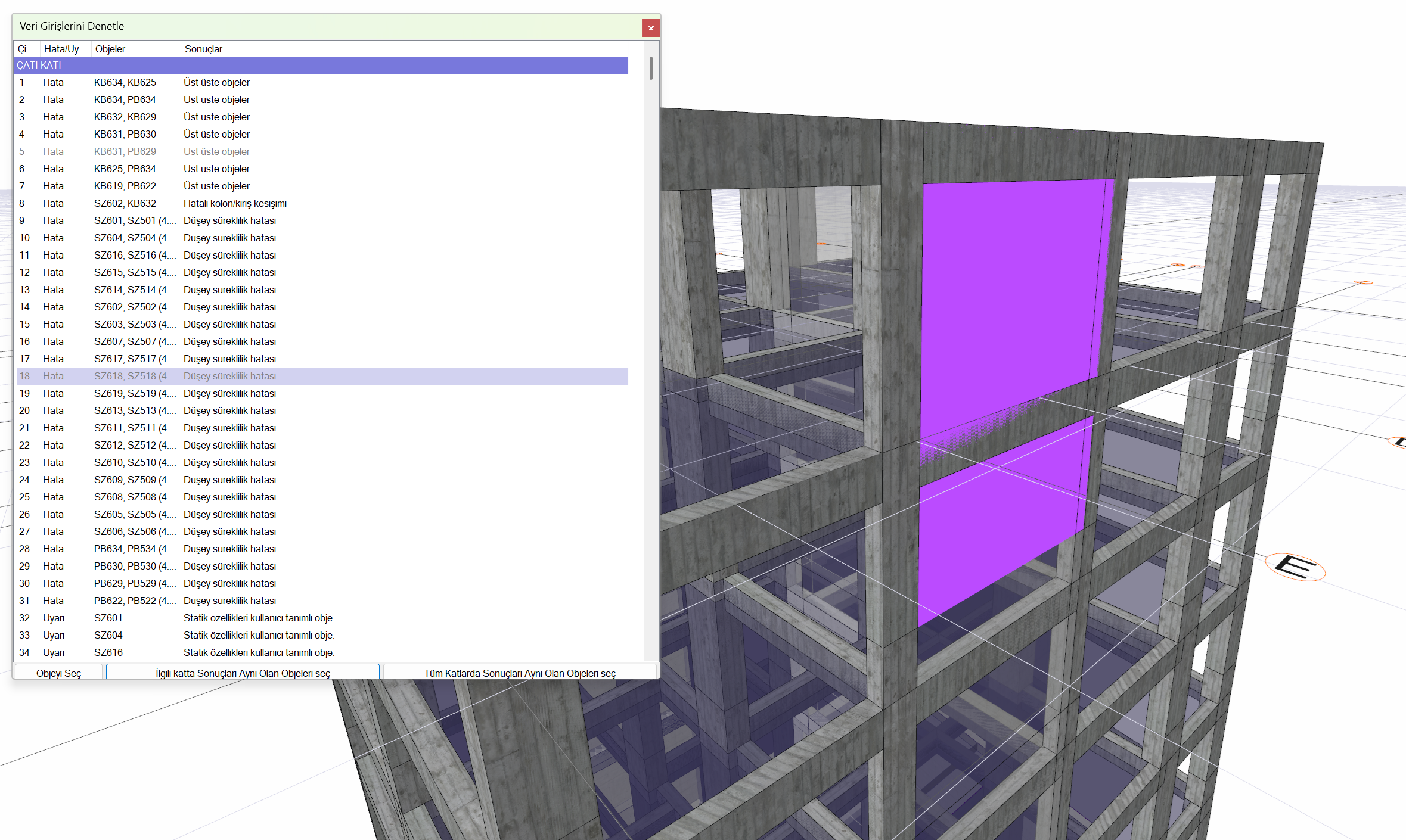The image size is (1406, 840).
Task: Select warning row 32 SZ601
Action: pos(108,618)
